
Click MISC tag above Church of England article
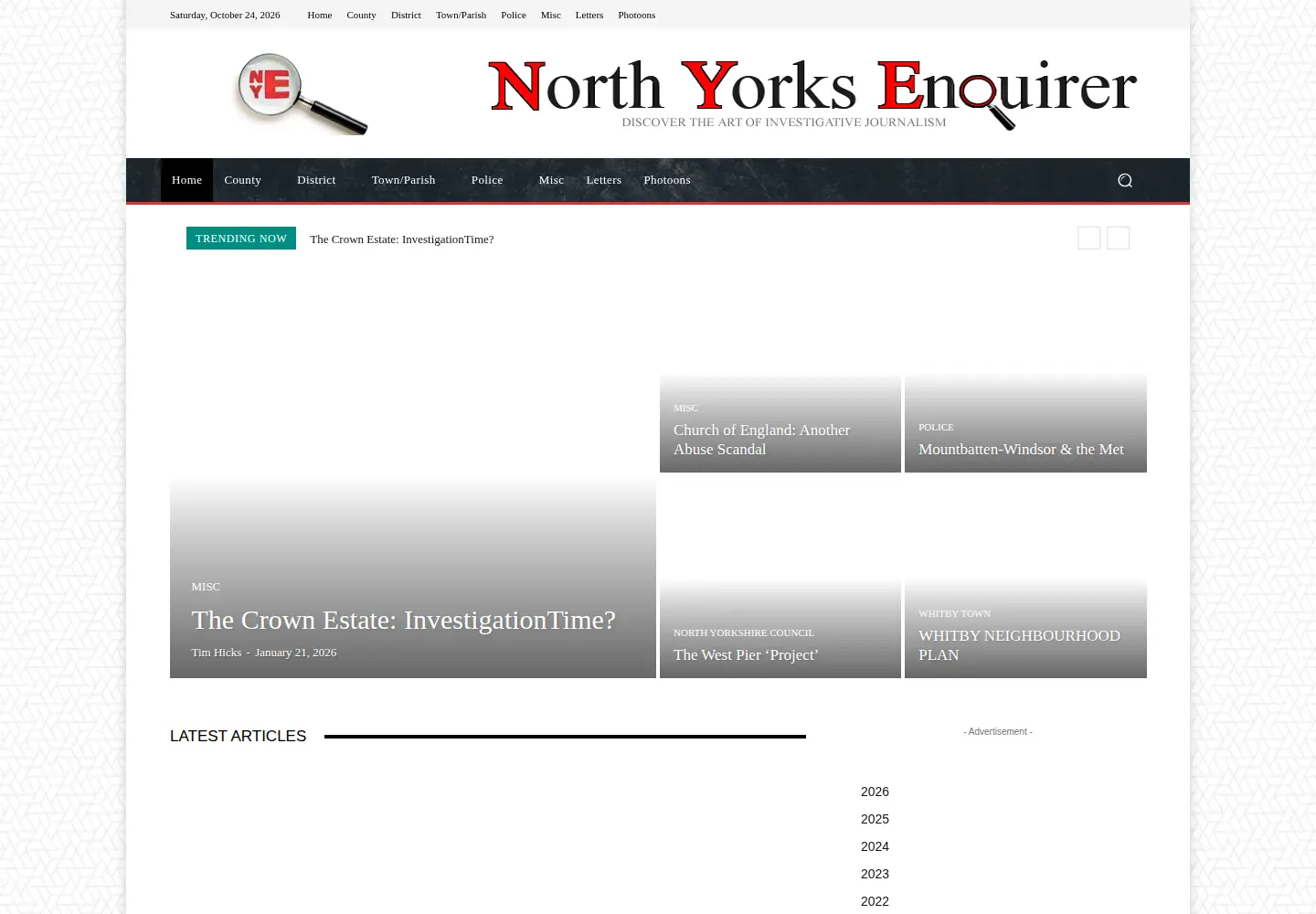[x=685, y=409]
